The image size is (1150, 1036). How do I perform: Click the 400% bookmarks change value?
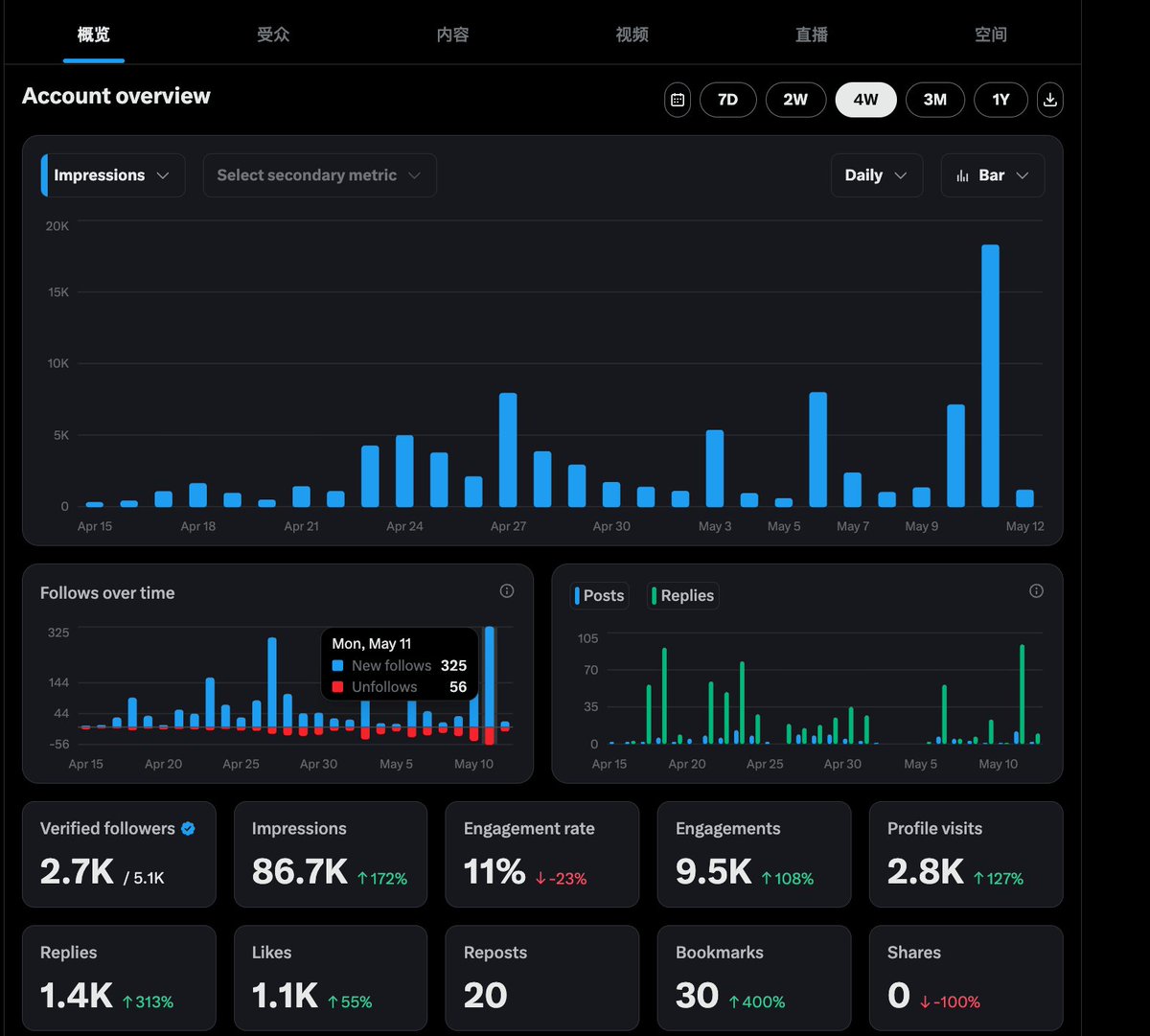[757, 1002]
